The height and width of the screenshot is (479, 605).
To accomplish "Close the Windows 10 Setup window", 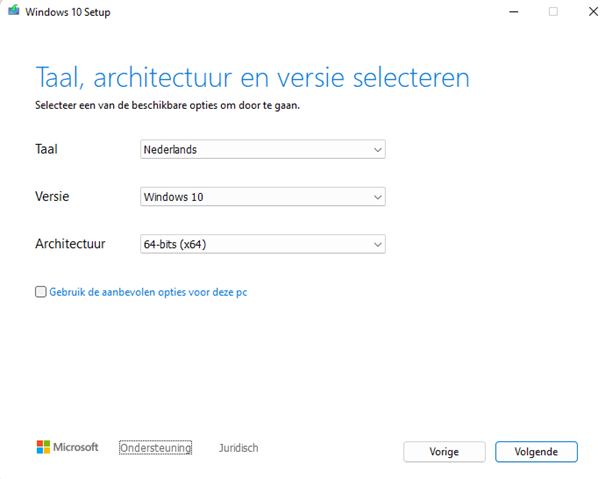I will pos(593,12).
